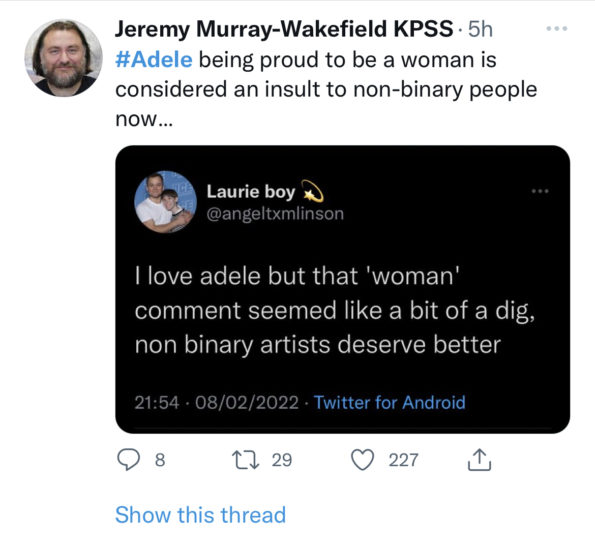
Task: Like the tweet with the heart icon
Action: 362,460
